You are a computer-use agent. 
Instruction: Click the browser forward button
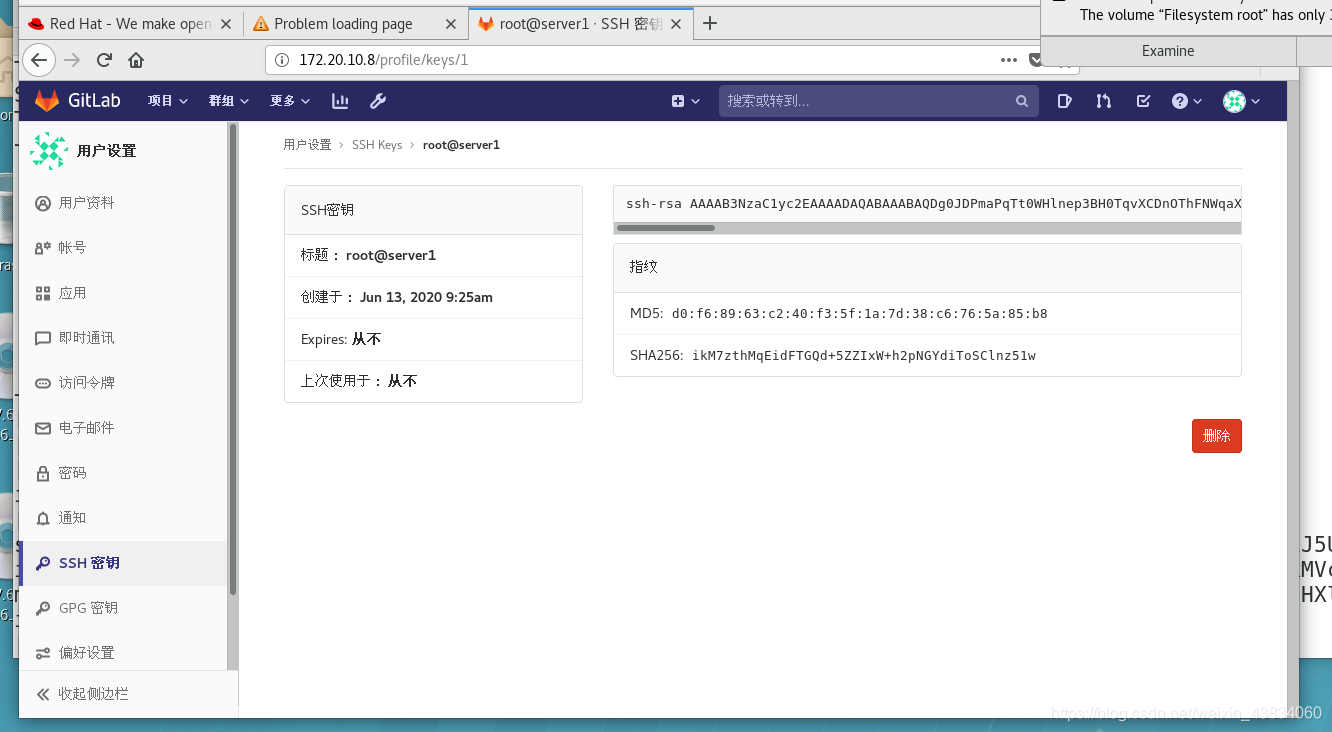(x=72, y=60)
